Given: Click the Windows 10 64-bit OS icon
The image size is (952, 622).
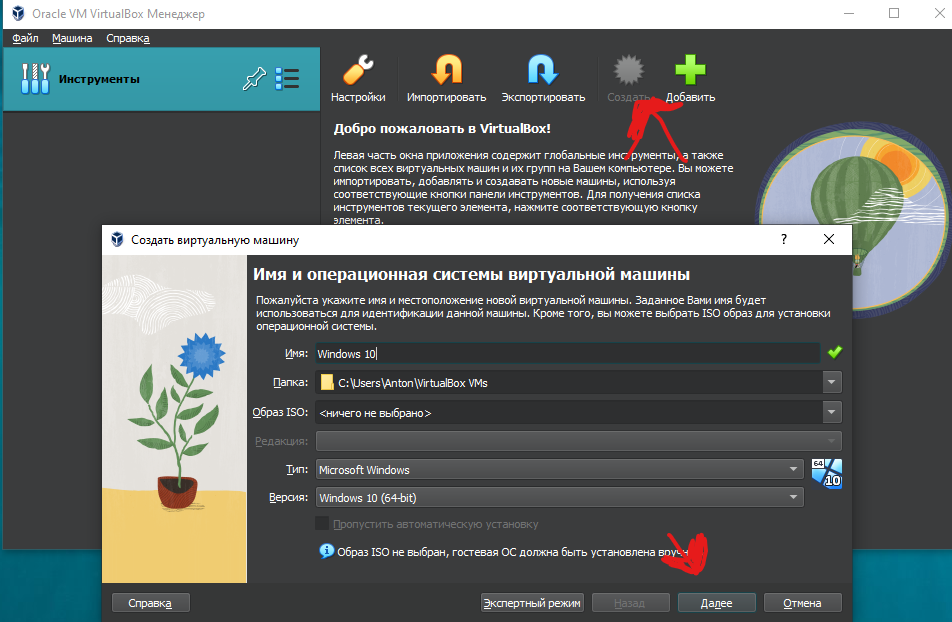Looking at the screenshot, I should pos(826,473).
